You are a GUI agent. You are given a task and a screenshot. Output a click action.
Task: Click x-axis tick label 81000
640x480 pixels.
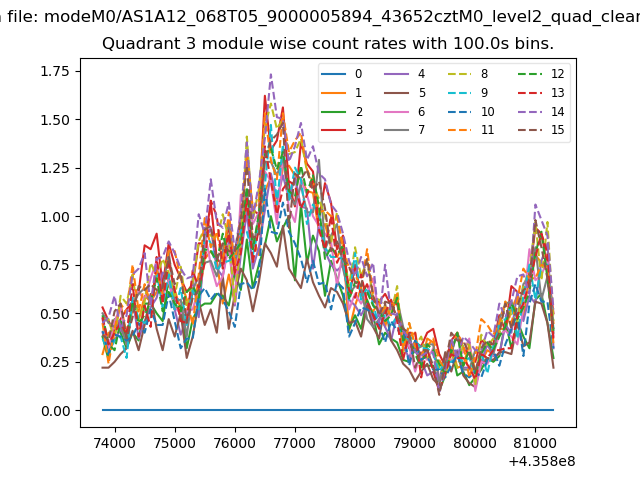[x=535, y=443]
